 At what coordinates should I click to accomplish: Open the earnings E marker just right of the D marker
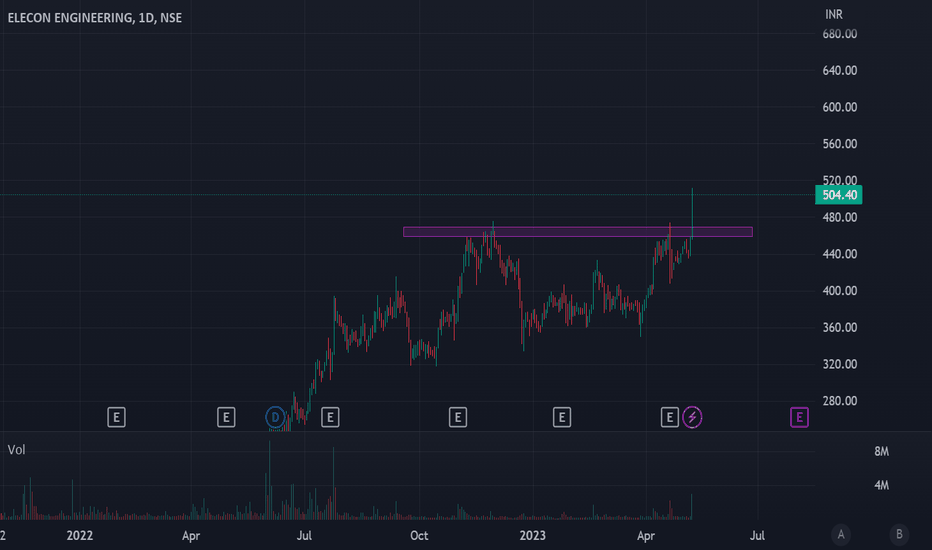[x=330, y=417]
